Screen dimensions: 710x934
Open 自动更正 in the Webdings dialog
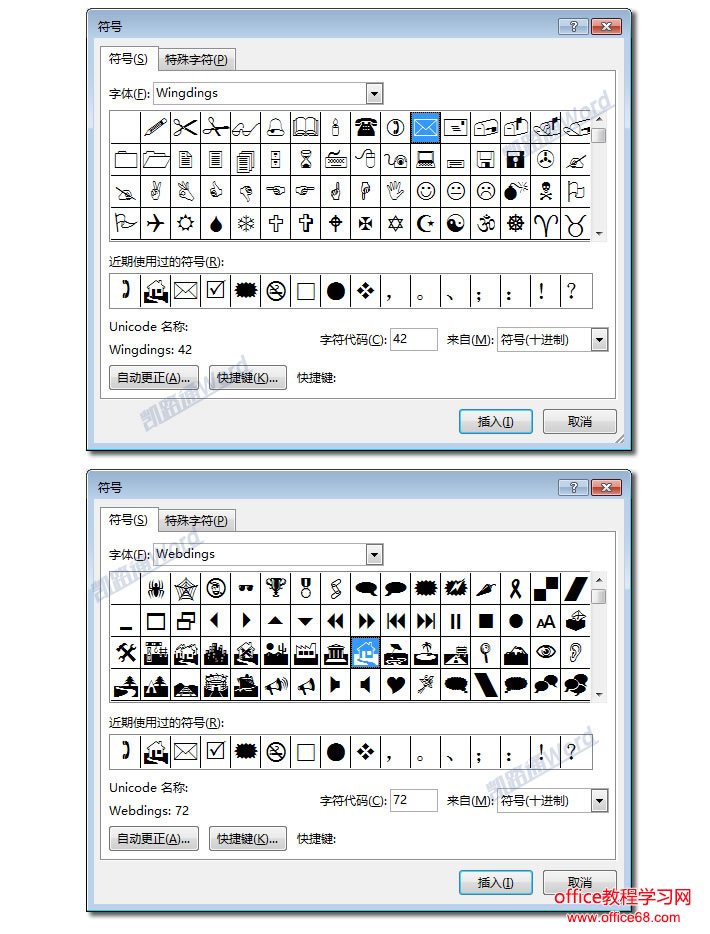point(154,839)
